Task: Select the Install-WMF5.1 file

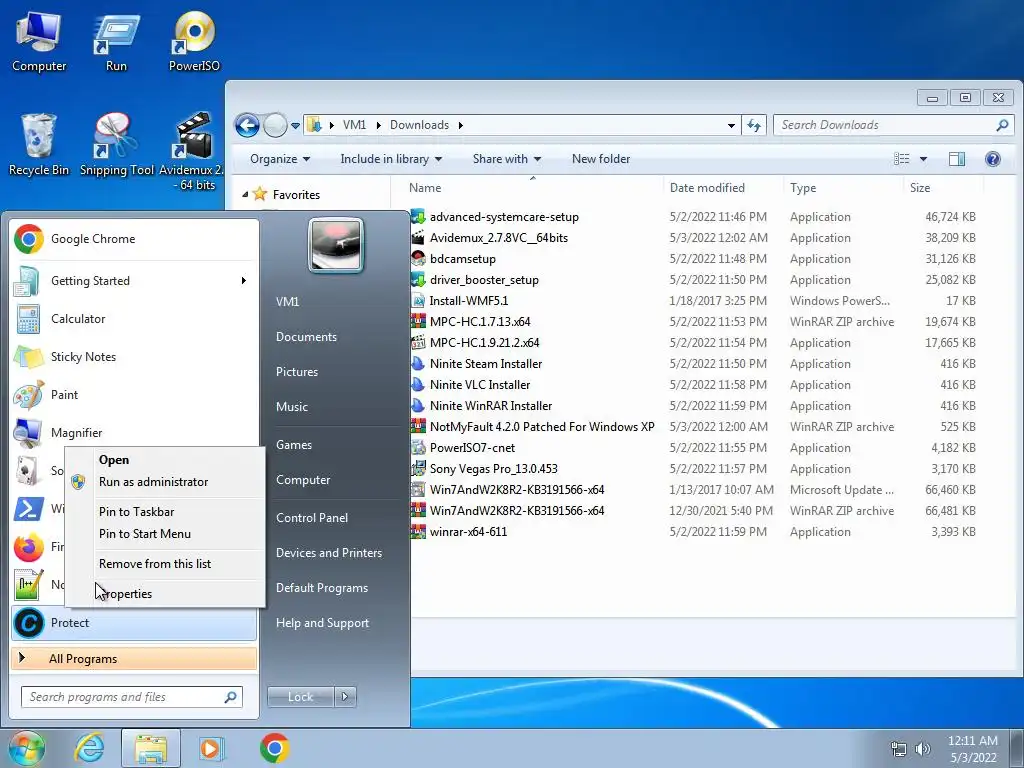Action: (468, 301)
